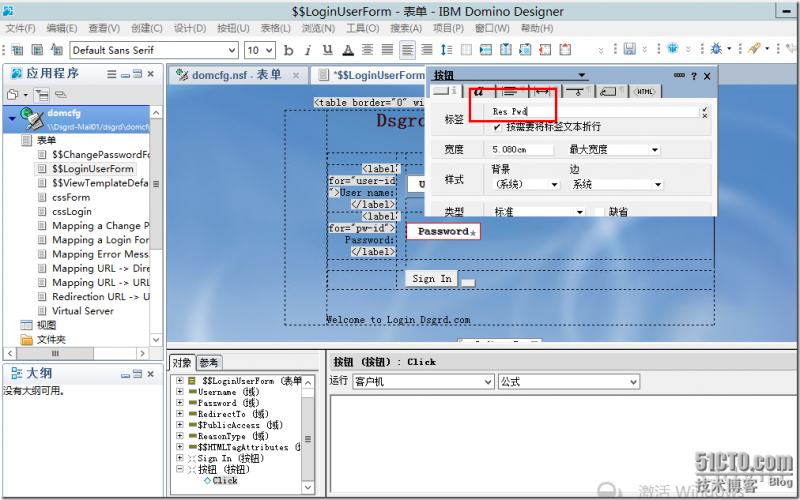Switch to the 对象 tab
The width and height of the screenshot is (800, 500).
tap(182, 363)
